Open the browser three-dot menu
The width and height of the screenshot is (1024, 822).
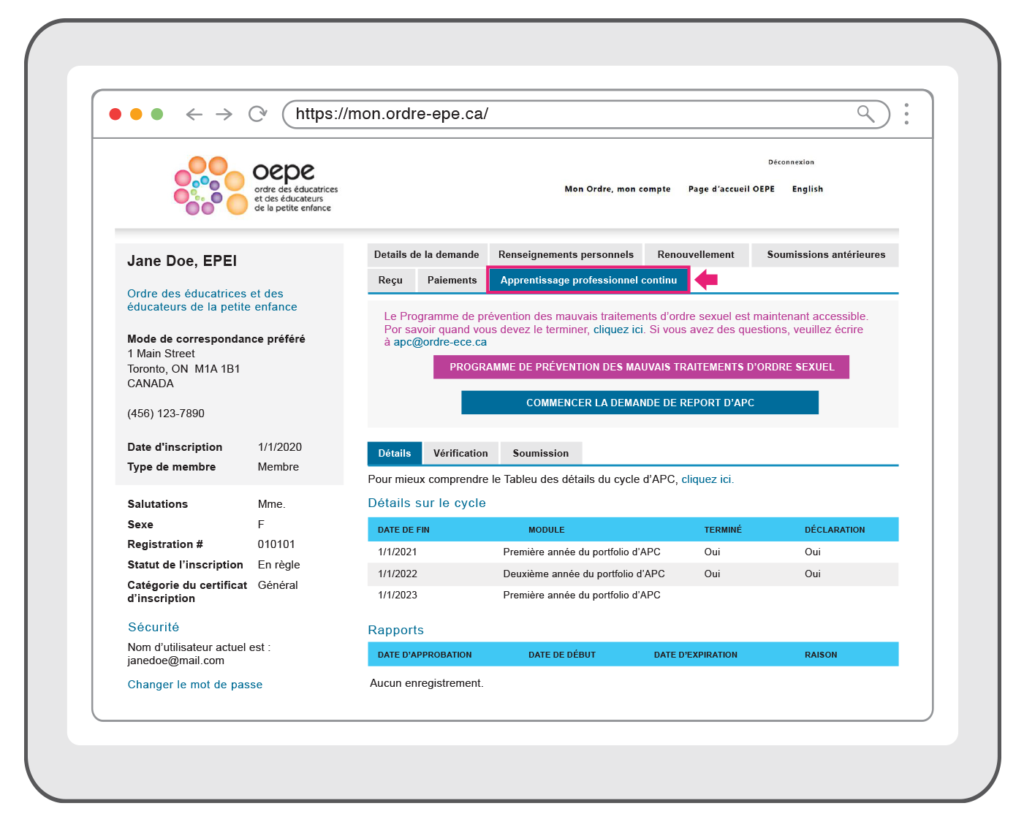(x=906, y=114)
